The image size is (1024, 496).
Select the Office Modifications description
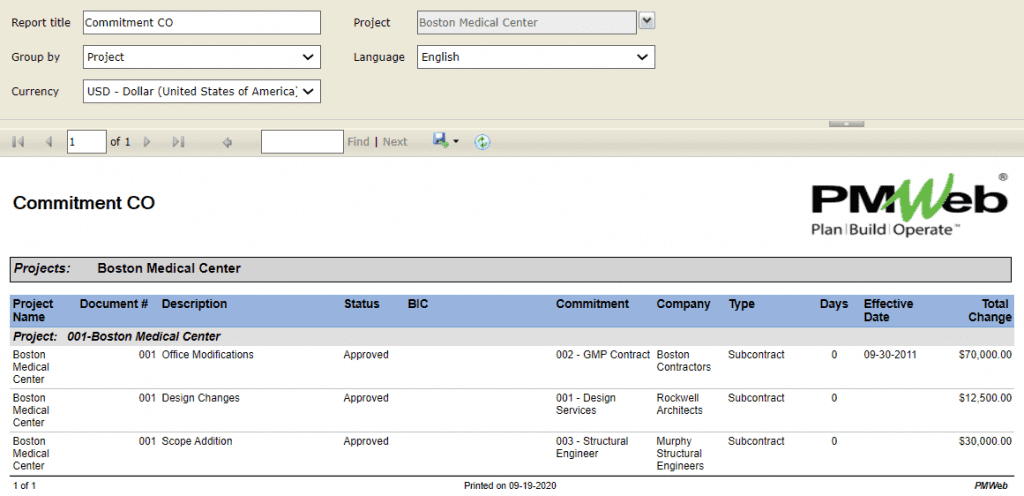point(208,355)
